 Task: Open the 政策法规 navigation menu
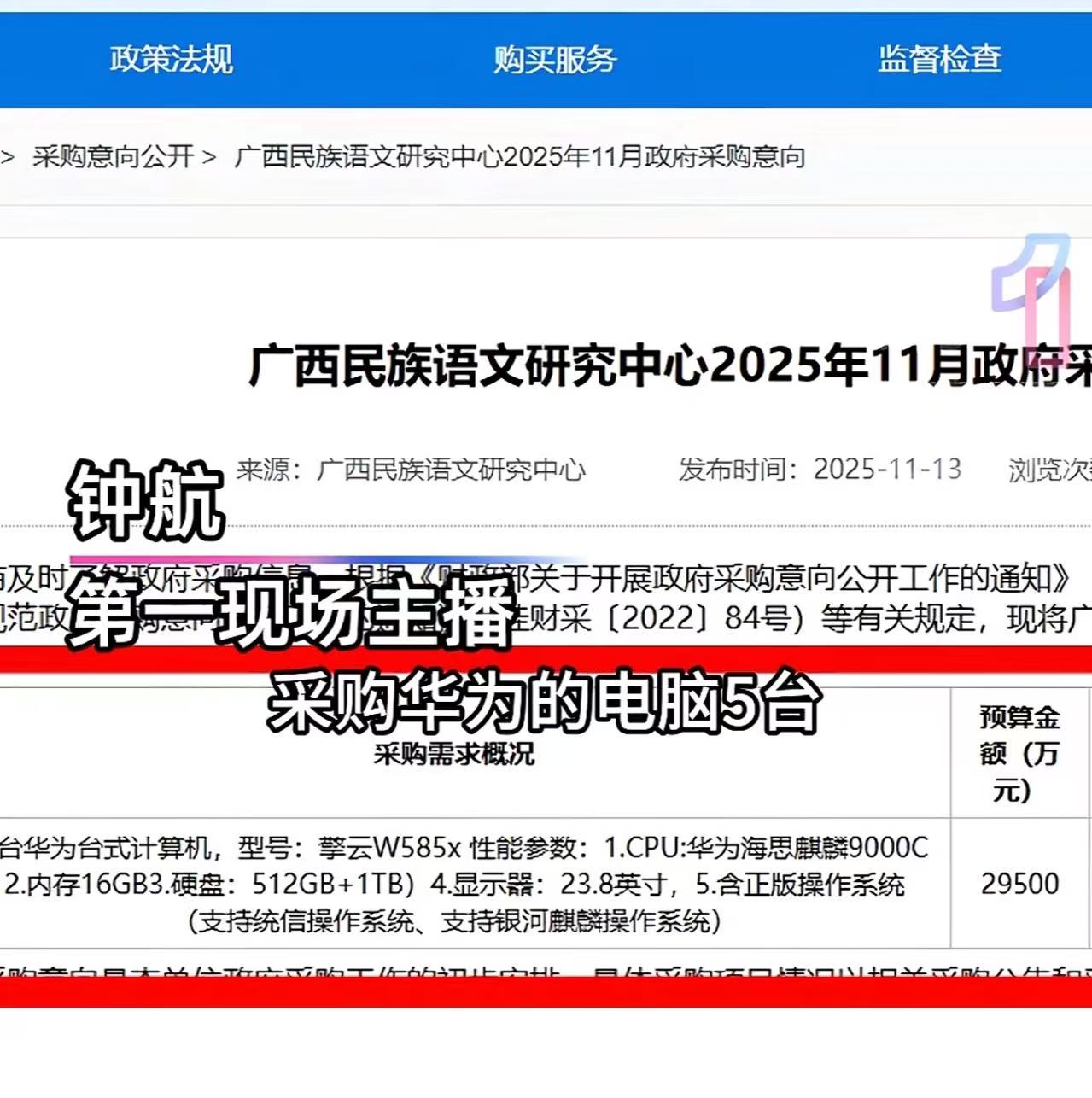[171, 59]
